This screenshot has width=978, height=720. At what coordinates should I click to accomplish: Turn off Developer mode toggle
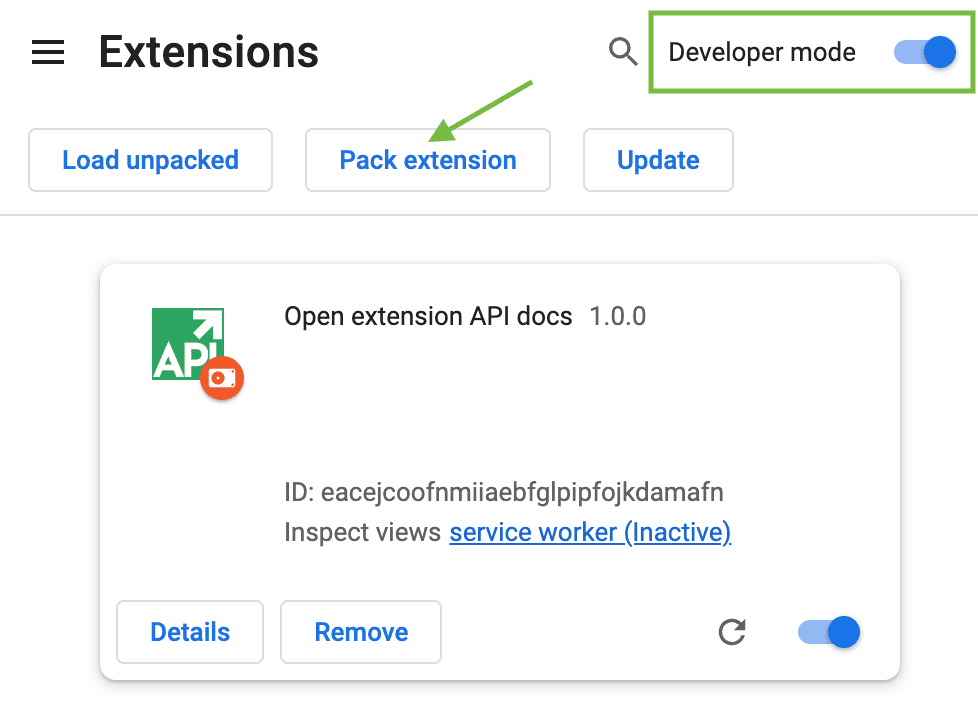[x=926, y=52]
